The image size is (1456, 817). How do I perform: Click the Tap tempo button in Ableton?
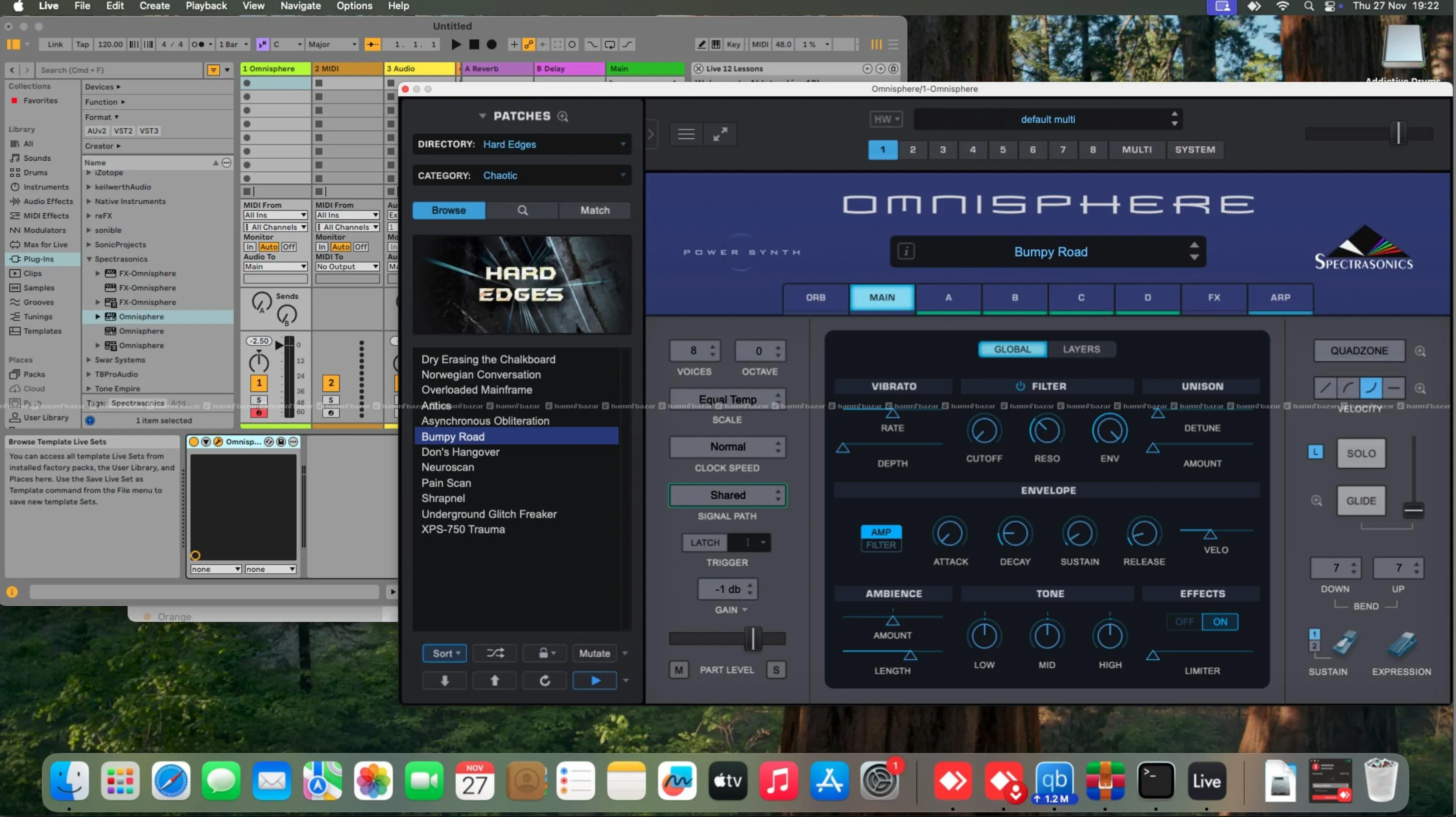83,44
